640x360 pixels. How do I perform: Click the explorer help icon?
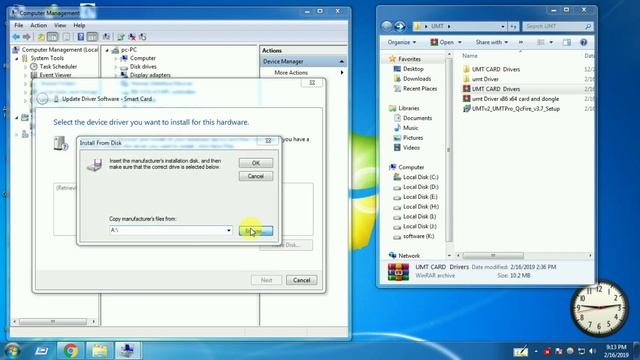coord(584,42)
